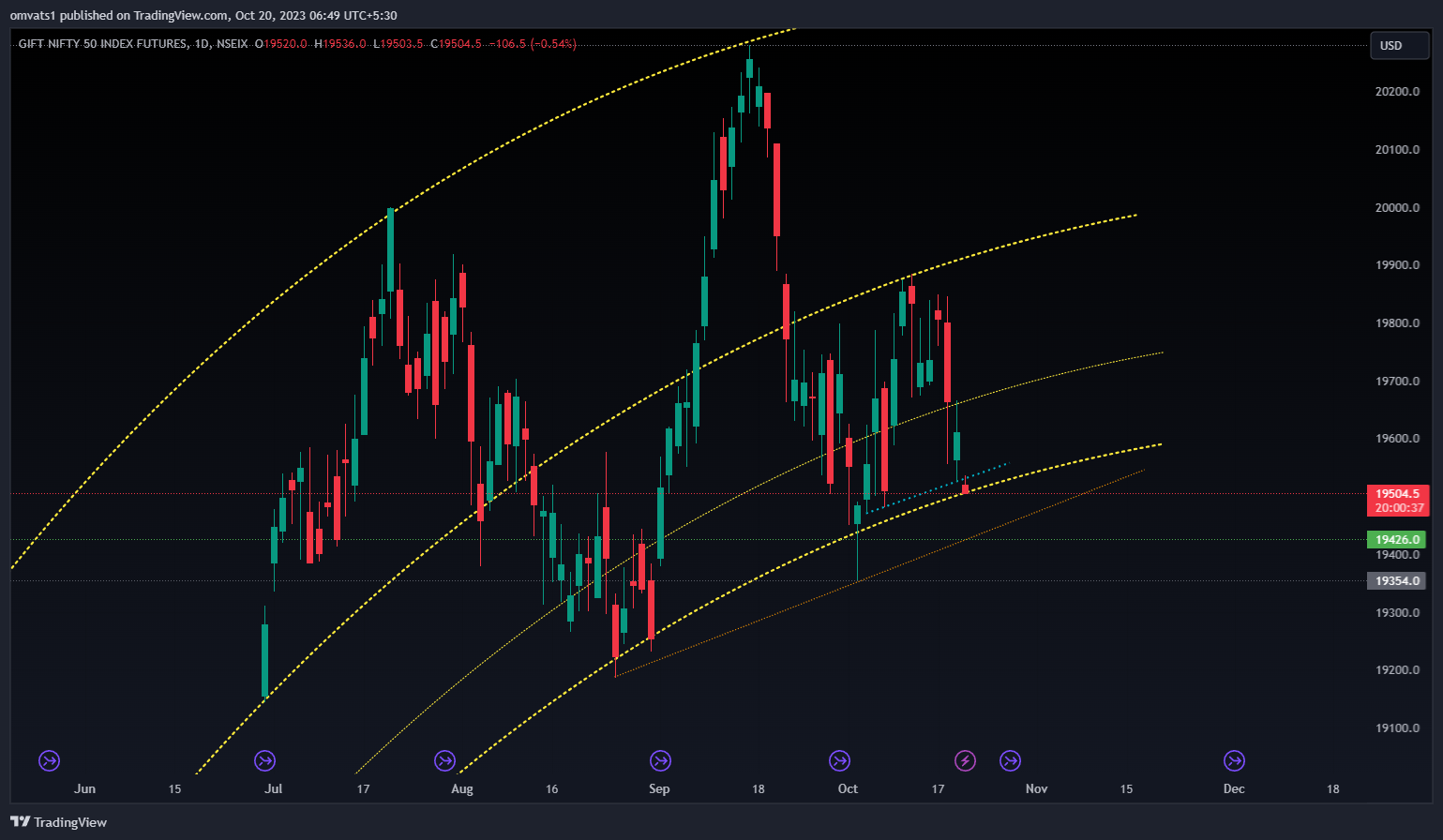Click the 19700.0 price axis label
1443x840 pixels.
click(1397, 382)
